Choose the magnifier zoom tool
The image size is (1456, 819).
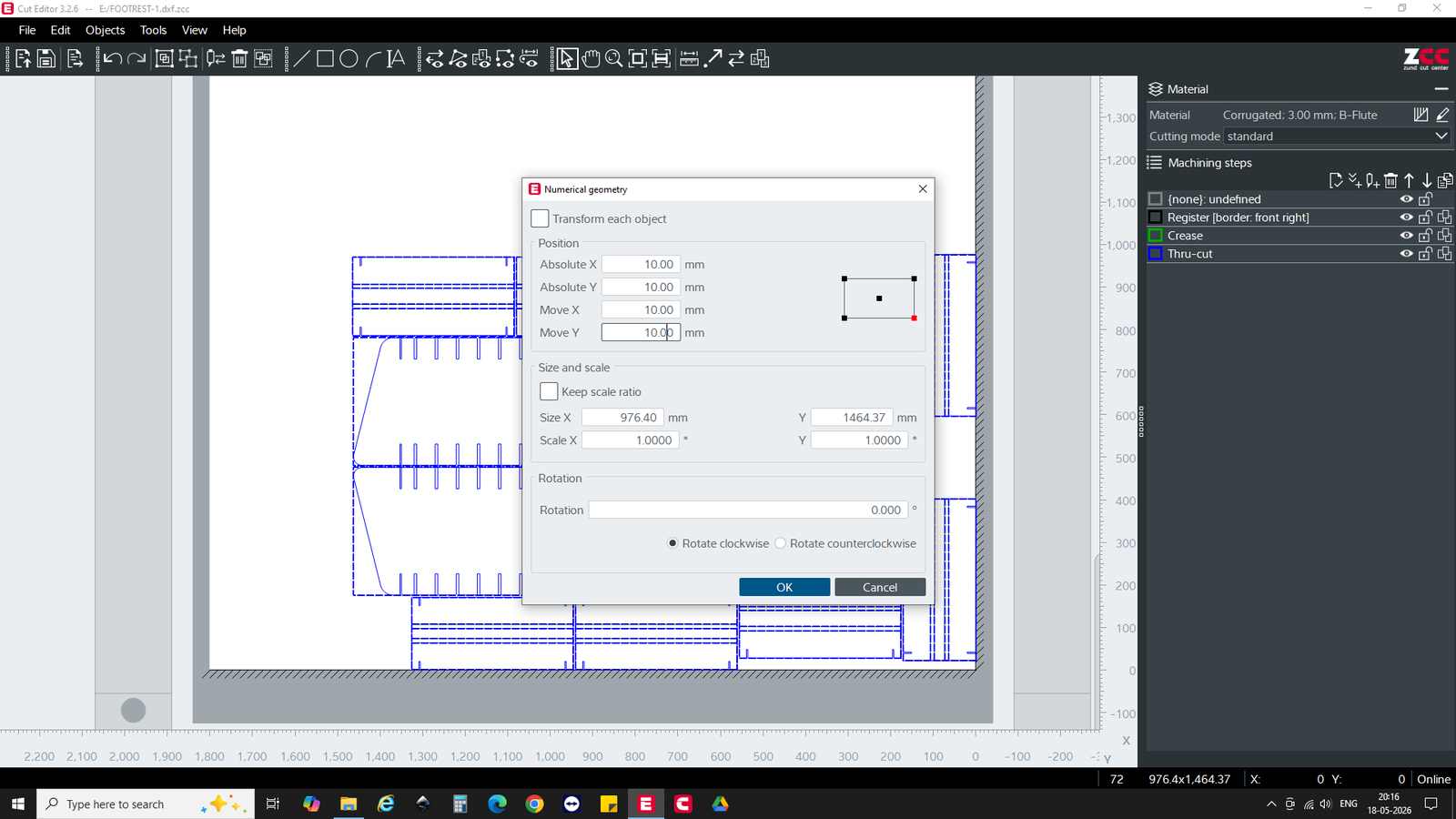point(614,59)
